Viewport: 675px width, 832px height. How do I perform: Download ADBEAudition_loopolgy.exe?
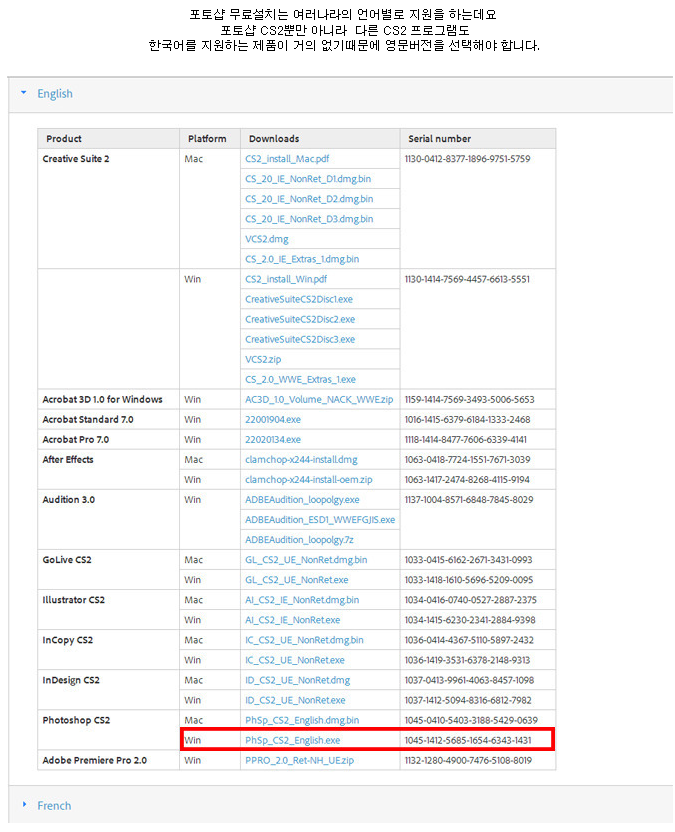[x=302, y=500]
